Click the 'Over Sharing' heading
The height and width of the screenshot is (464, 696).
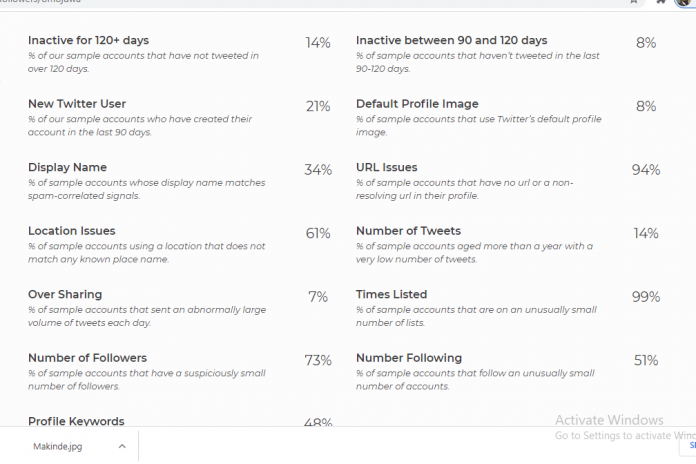coord(67,294)
